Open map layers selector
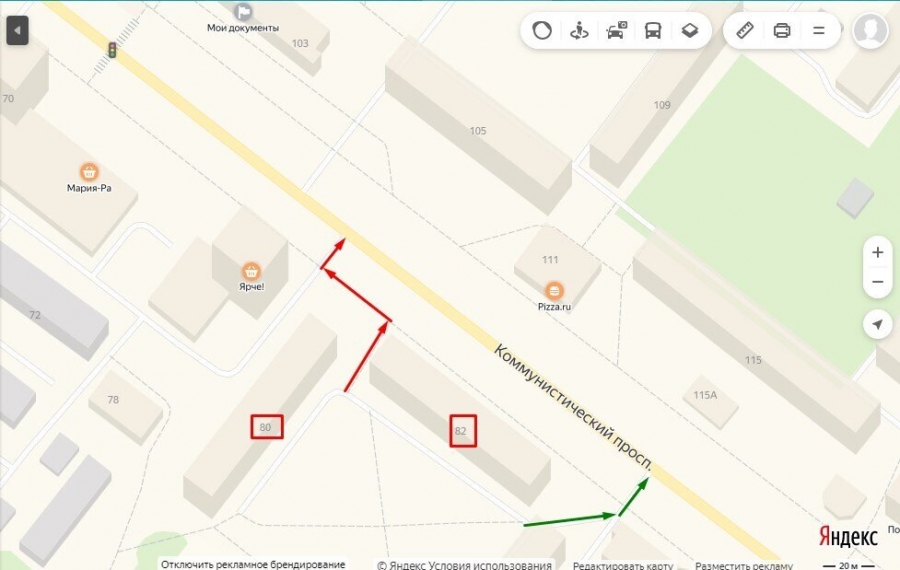This screenshot has width=900, height=570. [690, 30]
